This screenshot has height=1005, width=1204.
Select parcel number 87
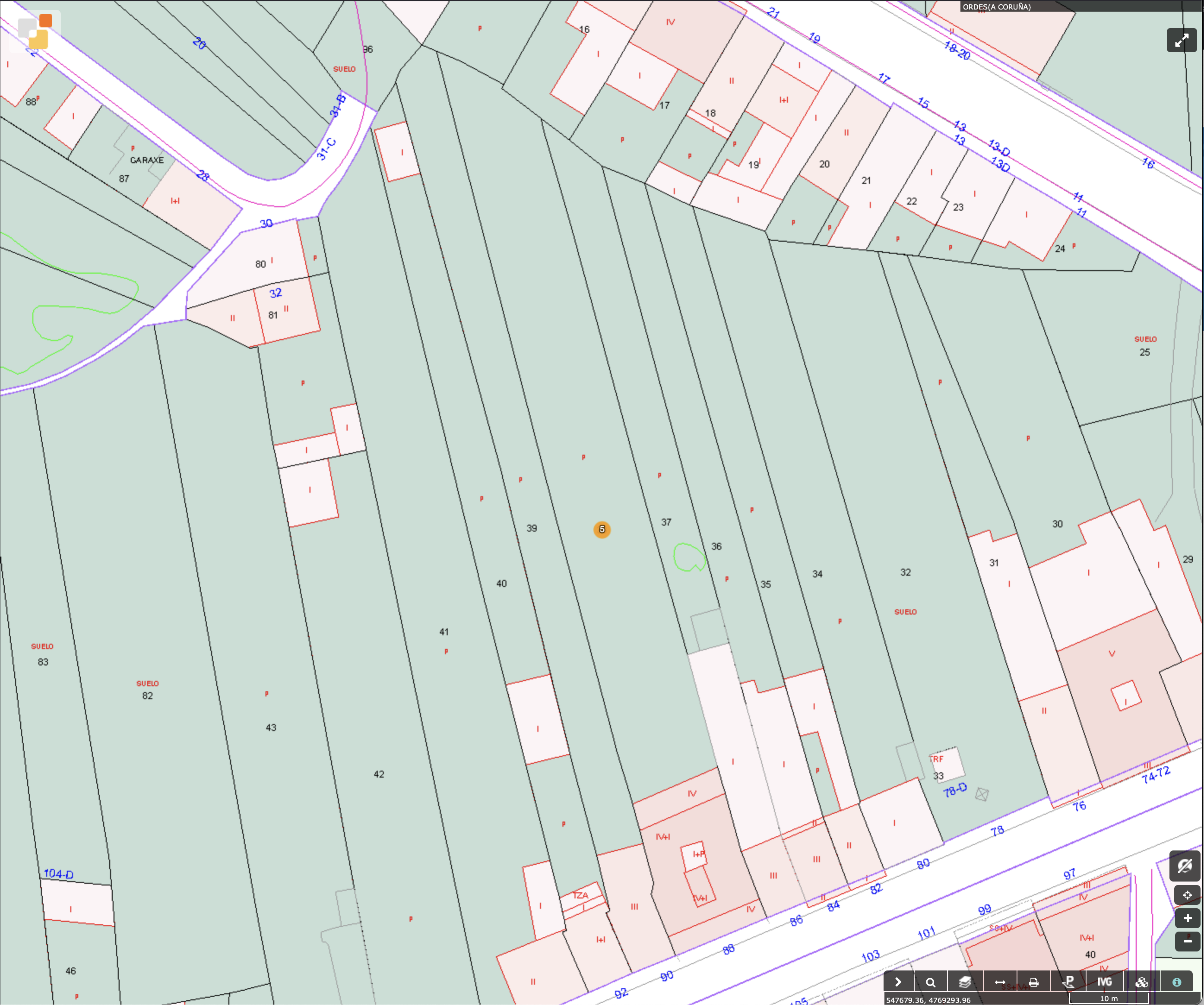(x=124, y=178)
